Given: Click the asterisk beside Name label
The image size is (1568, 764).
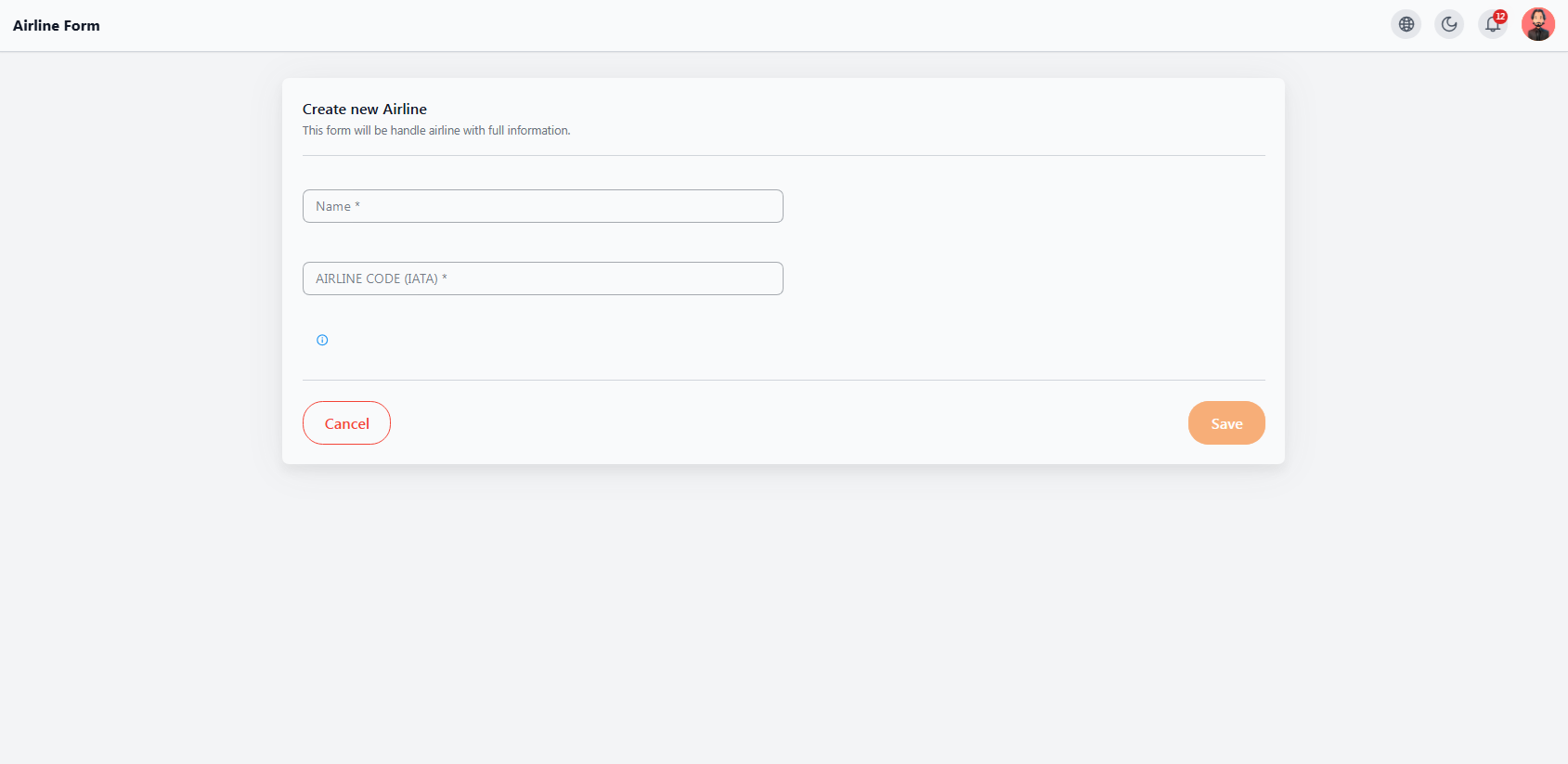Looking at the screenshot, I should [x=357, y=205].
